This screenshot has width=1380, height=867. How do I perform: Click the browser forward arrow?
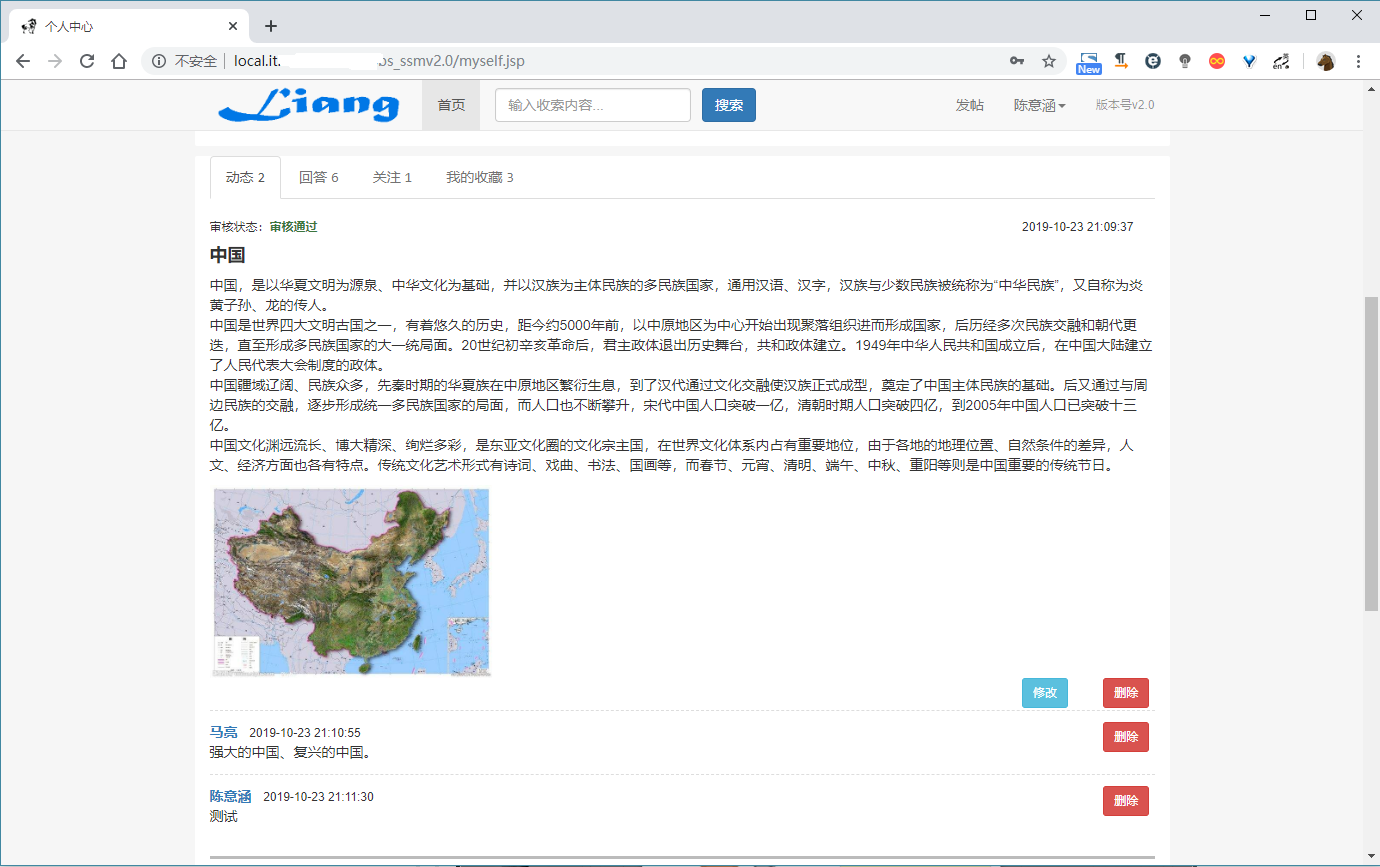[55, 61]
